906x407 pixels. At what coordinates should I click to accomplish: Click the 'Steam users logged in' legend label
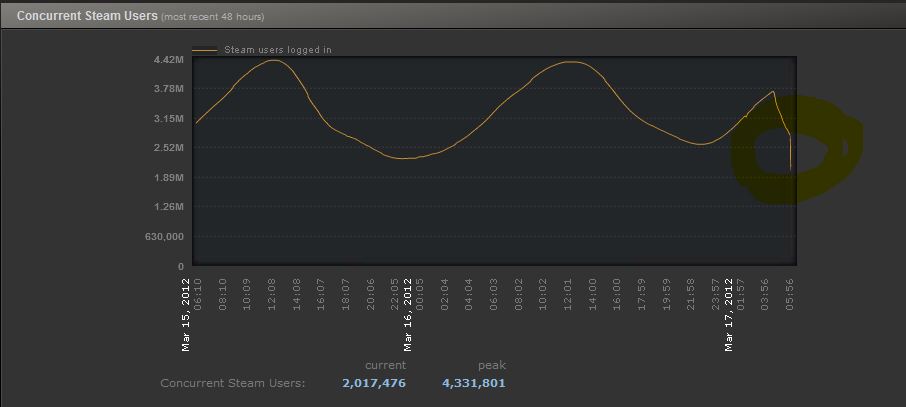(x=278, y=50)
